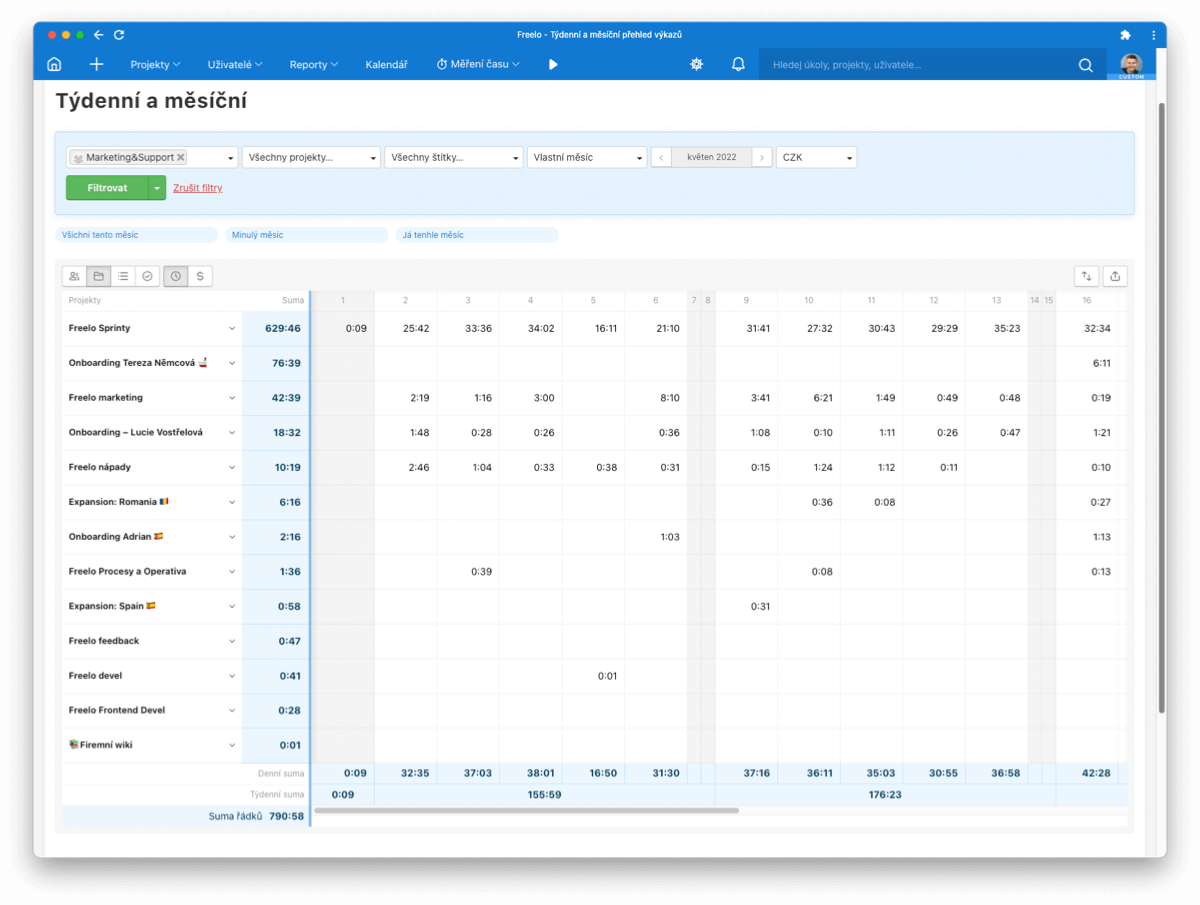Open the browser extensions puzzle icon
1200x905 pixels.
coord(1125,35)
